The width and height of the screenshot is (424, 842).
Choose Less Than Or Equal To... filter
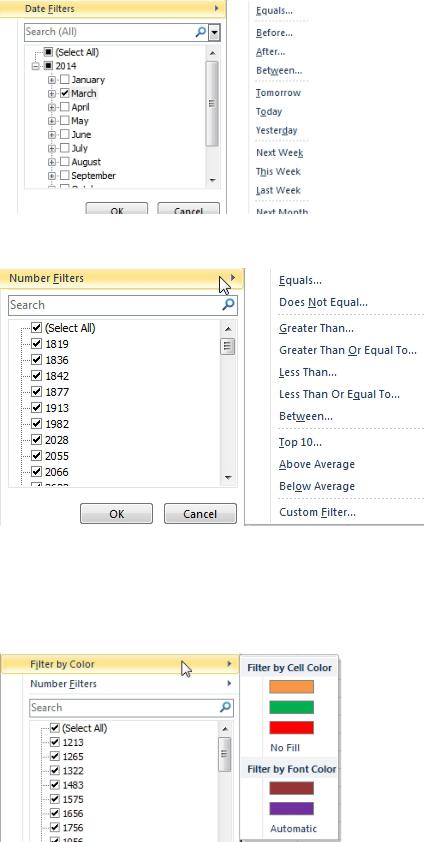pos(339,394)
